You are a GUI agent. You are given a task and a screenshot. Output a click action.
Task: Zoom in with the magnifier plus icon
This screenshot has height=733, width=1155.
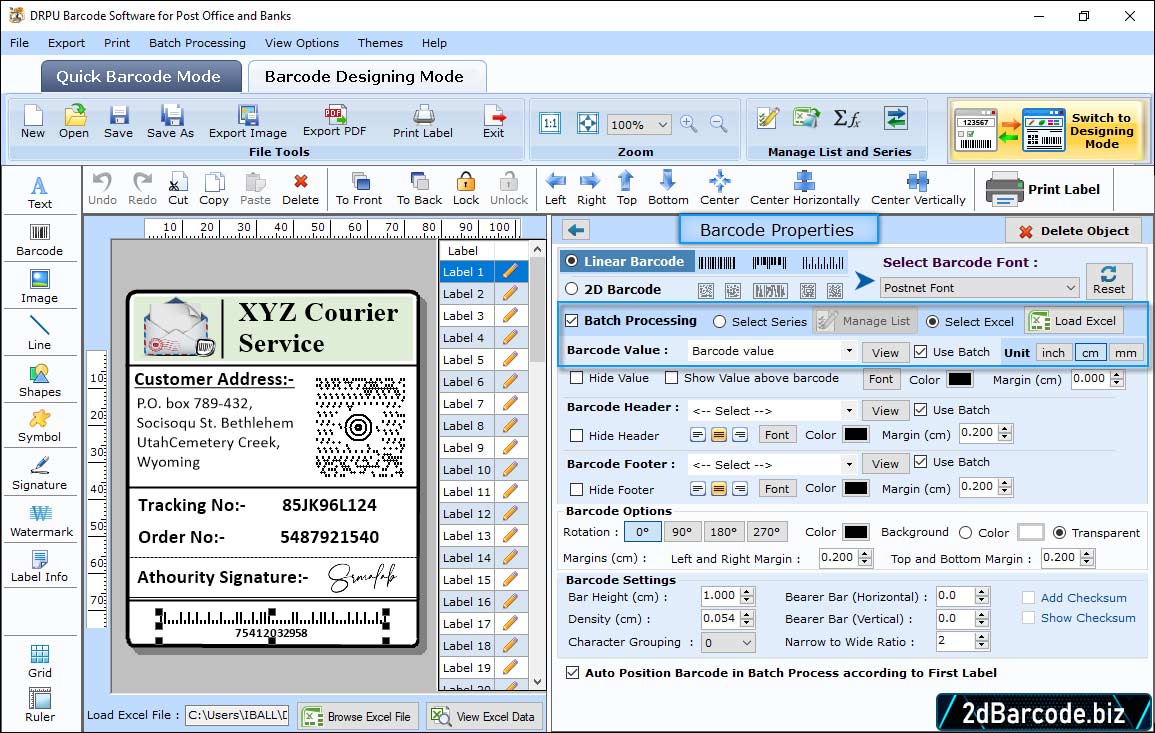click(x=689, y=124)
